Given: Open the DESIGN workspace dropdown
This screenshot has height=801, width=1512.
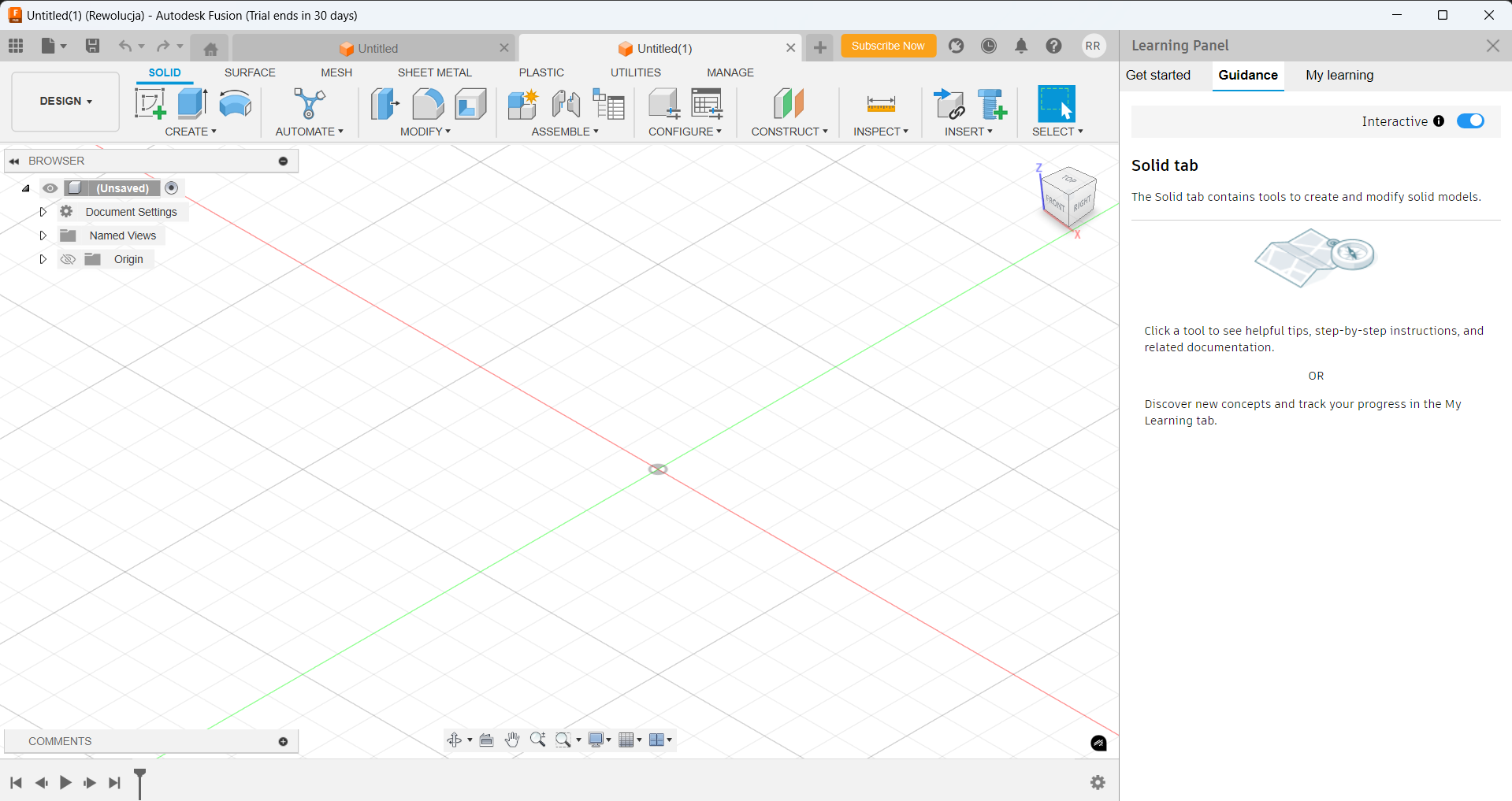Looking at the screenshot, I should coord(65,102).
